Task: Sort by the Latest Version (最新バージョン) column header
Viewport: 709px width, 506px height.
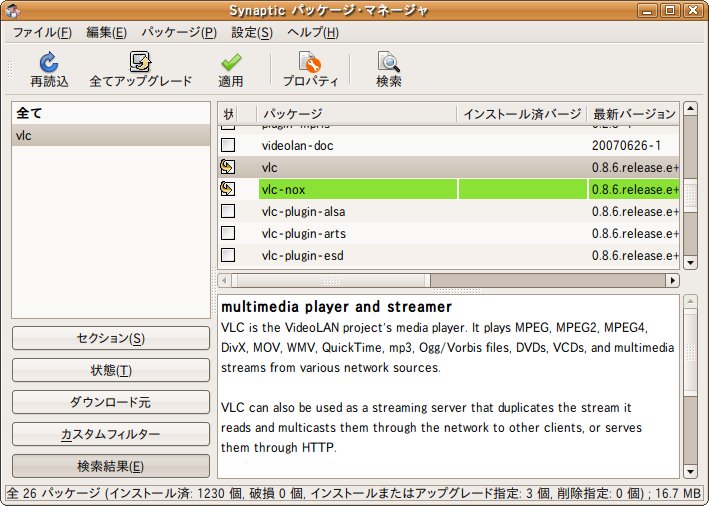Action: pyautogui.click(x=634, y=114)
